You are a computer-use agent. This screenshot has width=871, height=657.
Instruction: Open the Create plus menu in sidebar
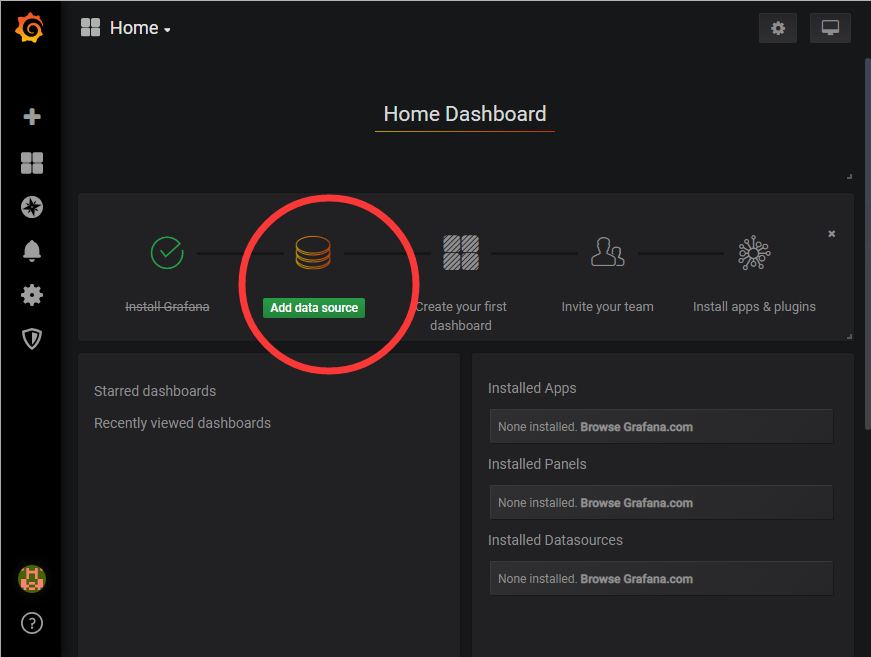[32, 117]
